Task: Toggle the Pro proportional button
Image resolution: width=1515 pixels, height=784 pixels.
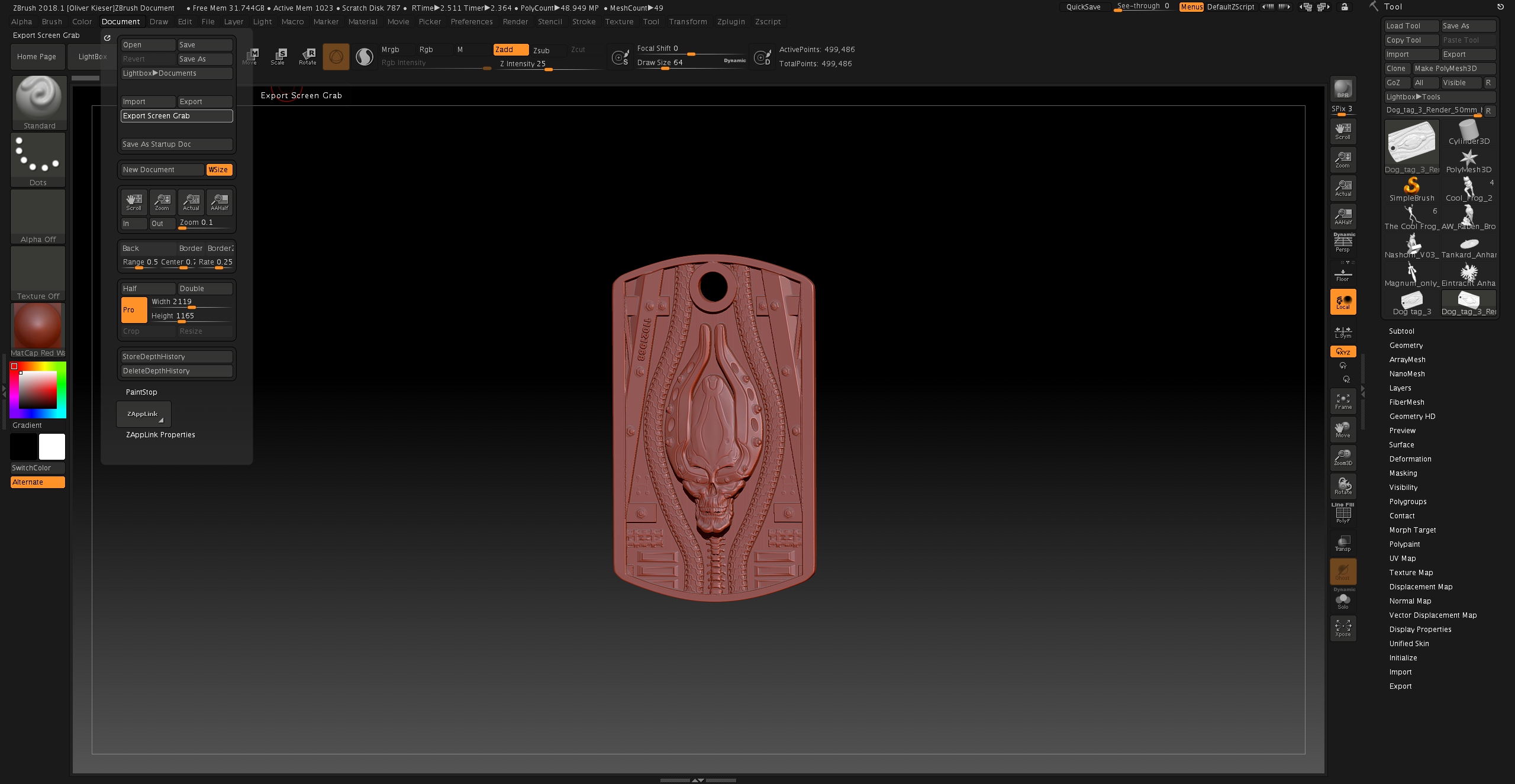Action: click(134, 310)
